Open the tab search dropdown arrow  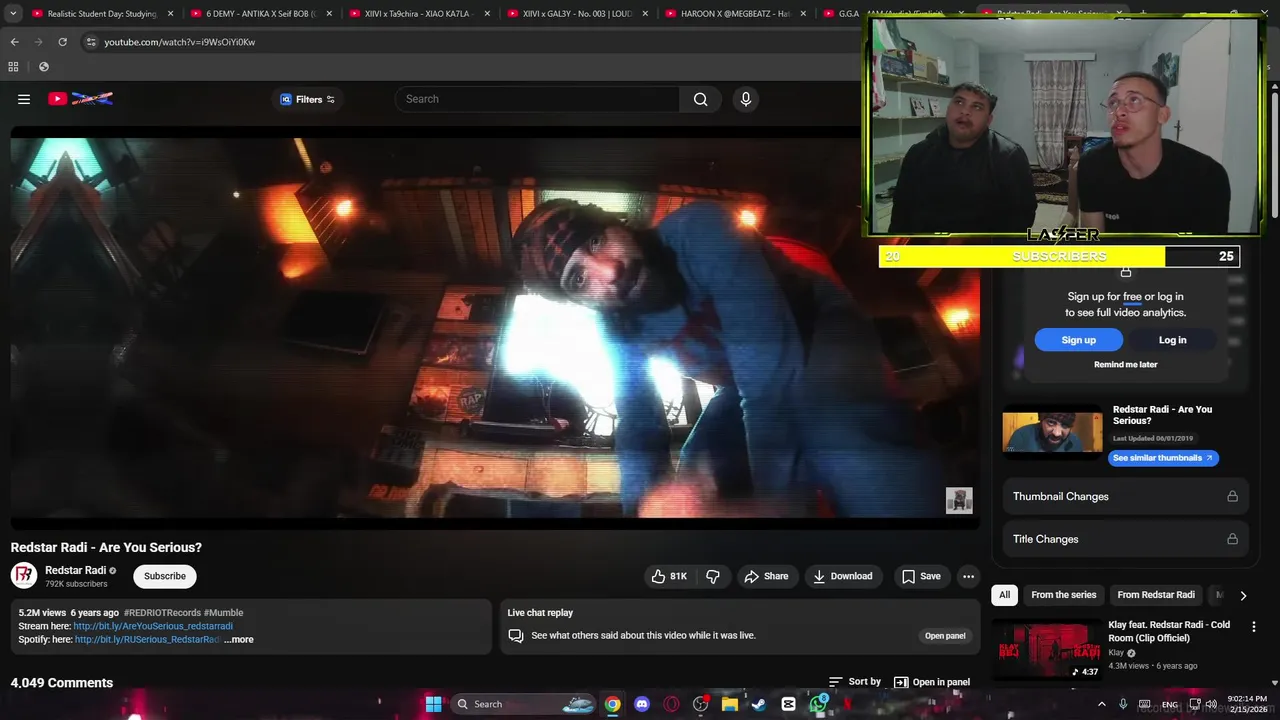(13, 14)
